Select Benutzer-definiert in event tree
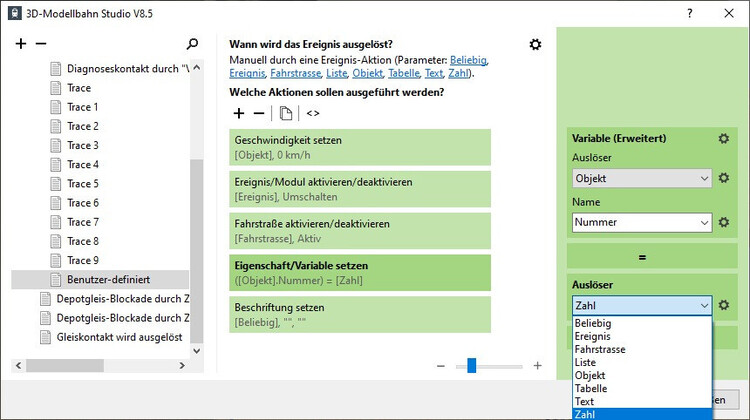 pyautogui.click(x=107, y=279)
